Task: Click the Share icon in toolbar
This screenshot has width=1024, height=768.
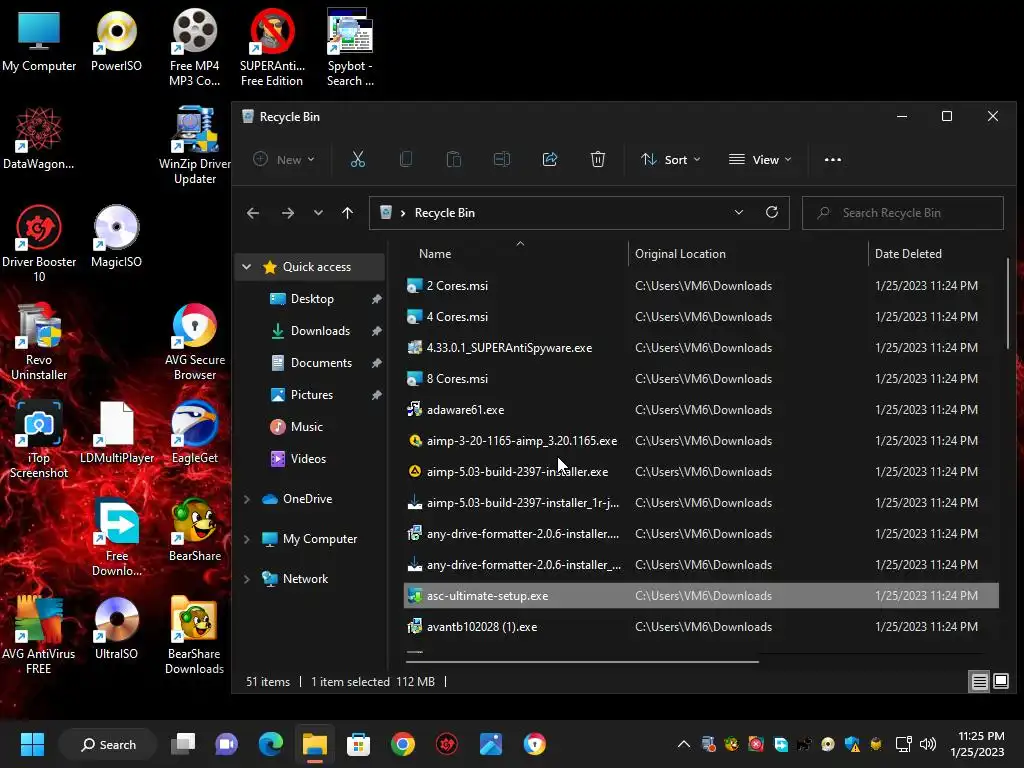Action: 550,159
